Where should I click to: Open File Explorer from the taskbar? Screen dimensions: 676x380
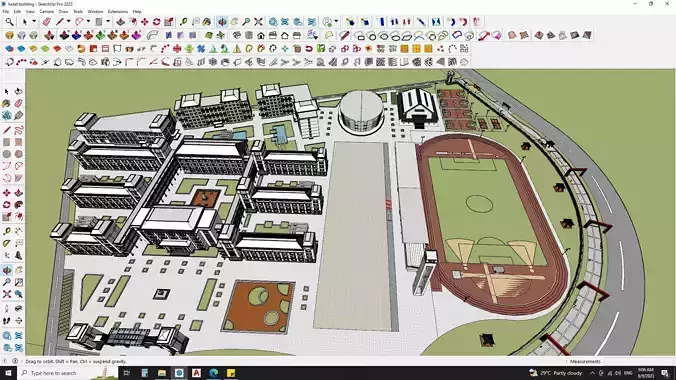[162, 373]
